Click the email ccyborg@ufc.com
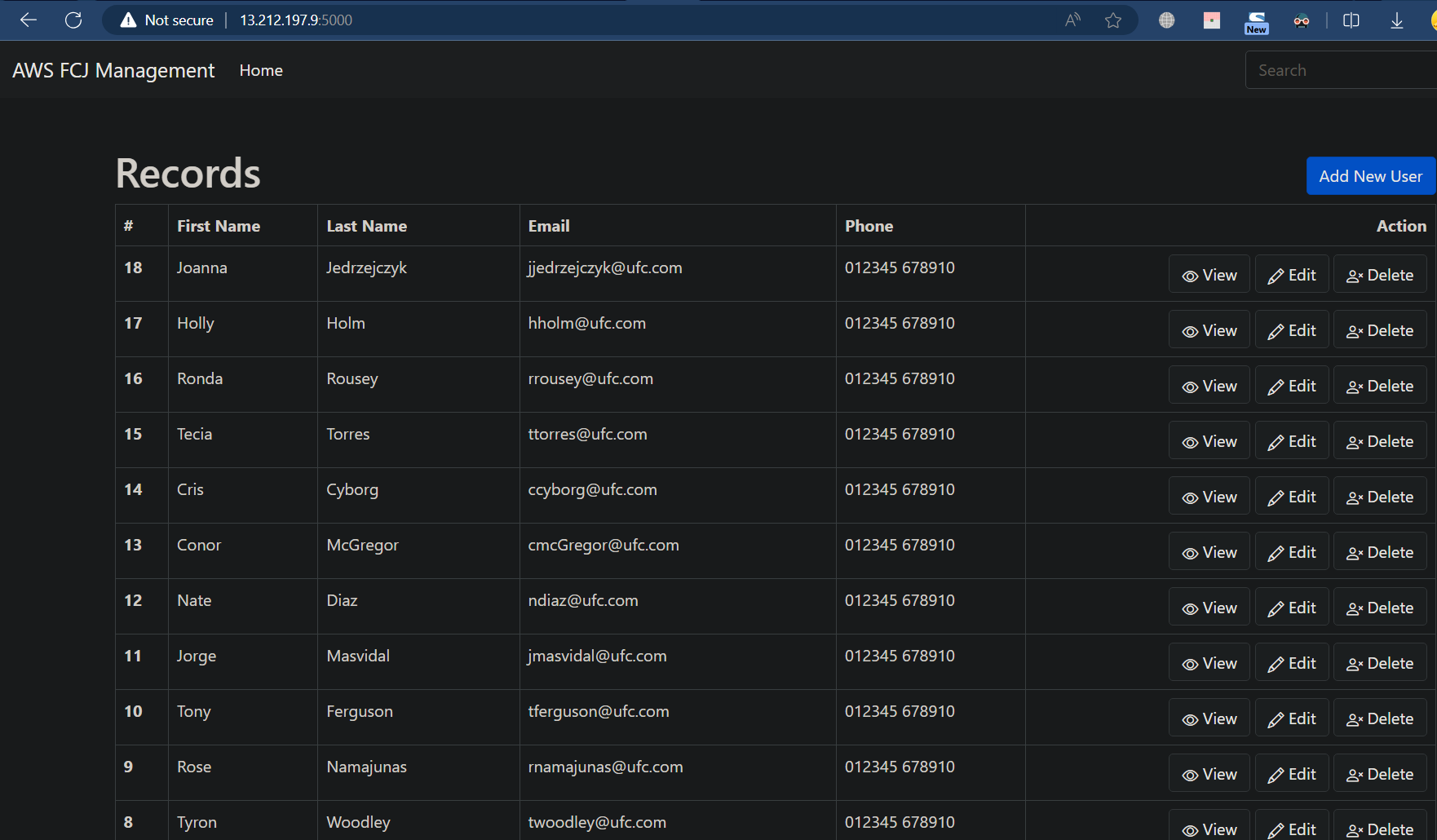The width and height of the screenshot is (1437, 840). 593,490
